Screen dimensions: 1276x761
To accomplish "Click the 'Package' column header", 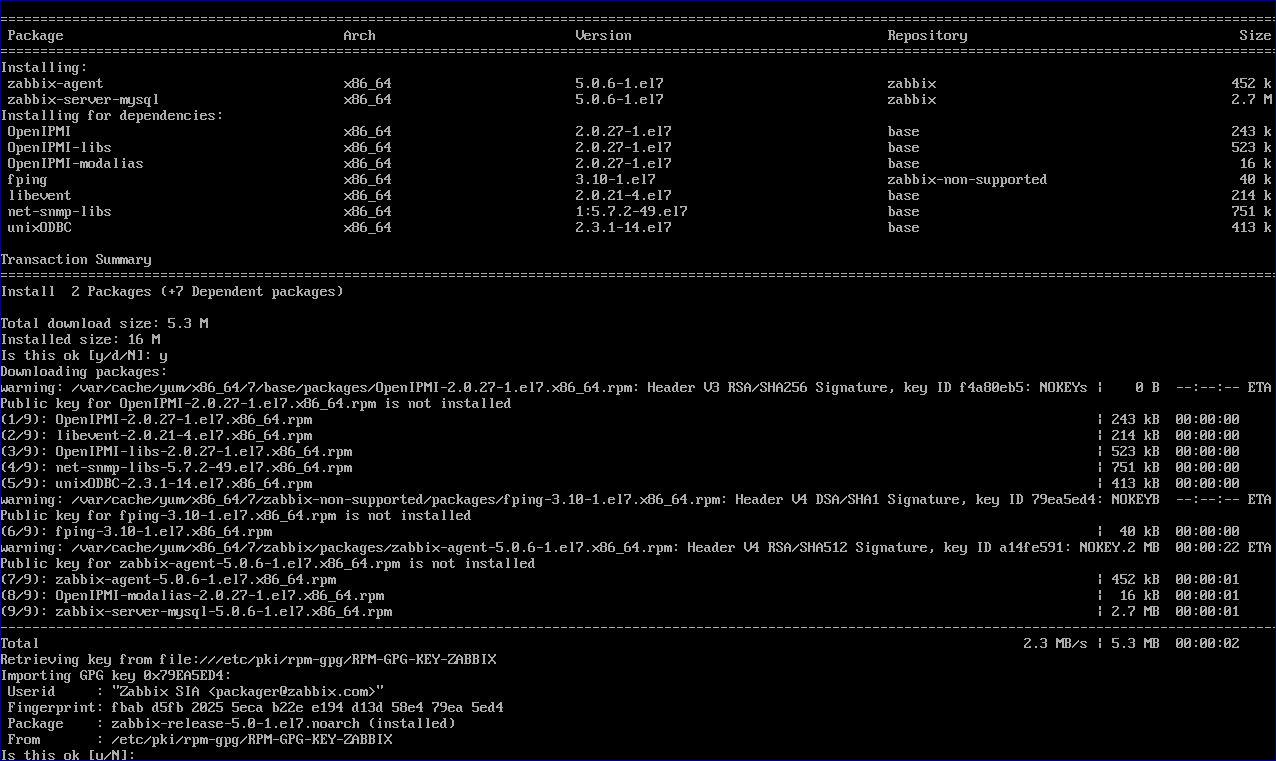I will click(35, 36).
